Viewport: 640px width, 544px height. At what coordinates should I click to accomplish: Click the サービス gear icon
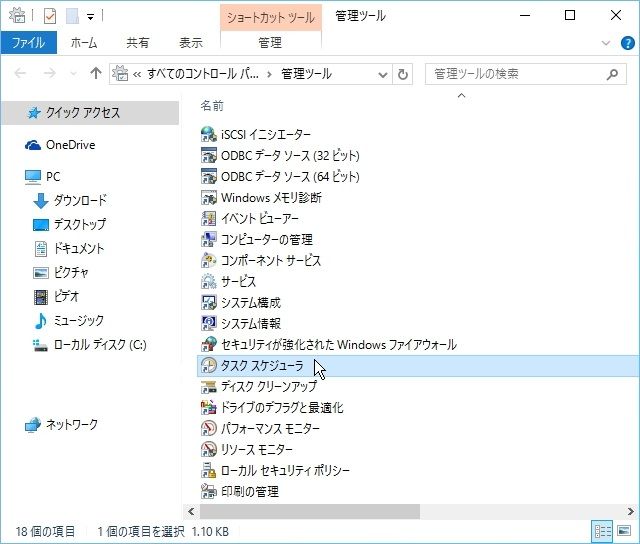[x=209, y=282]
